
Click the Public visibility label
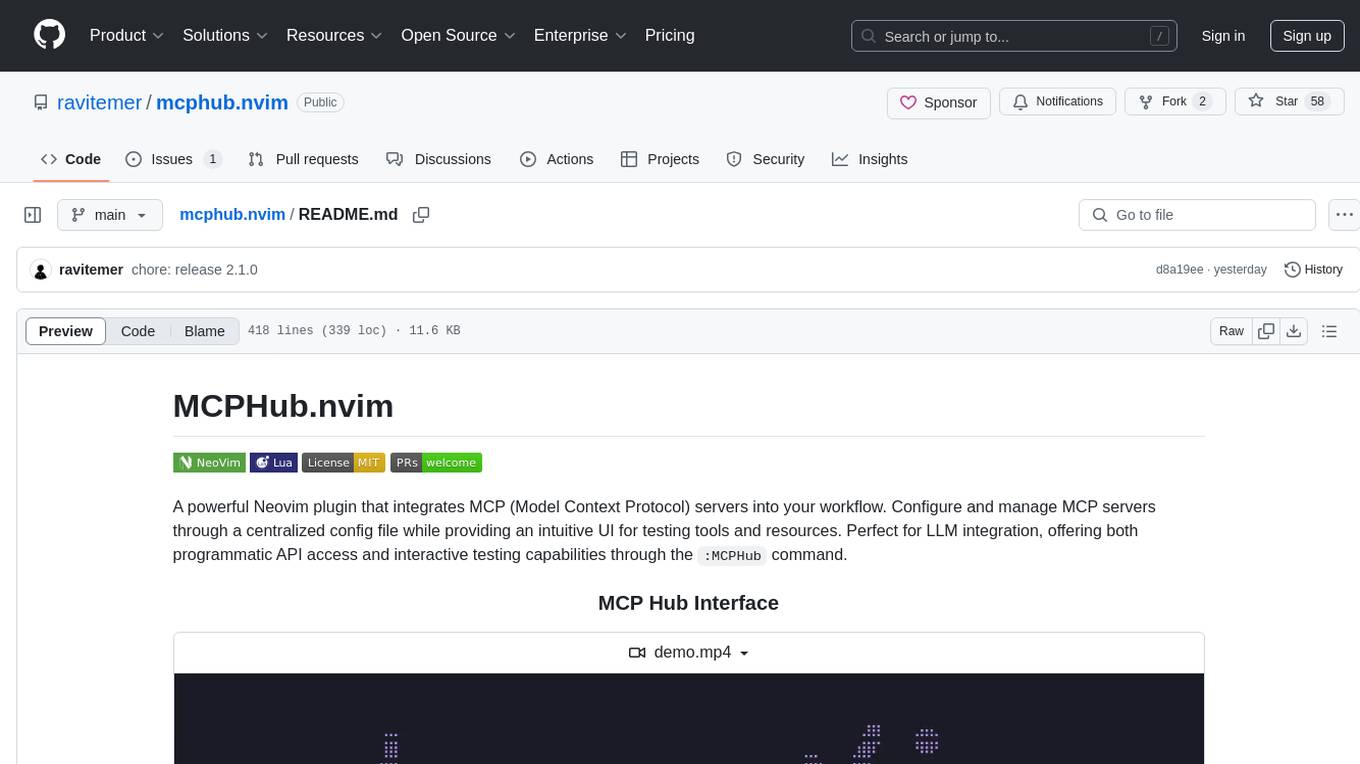tap(320, 102)
